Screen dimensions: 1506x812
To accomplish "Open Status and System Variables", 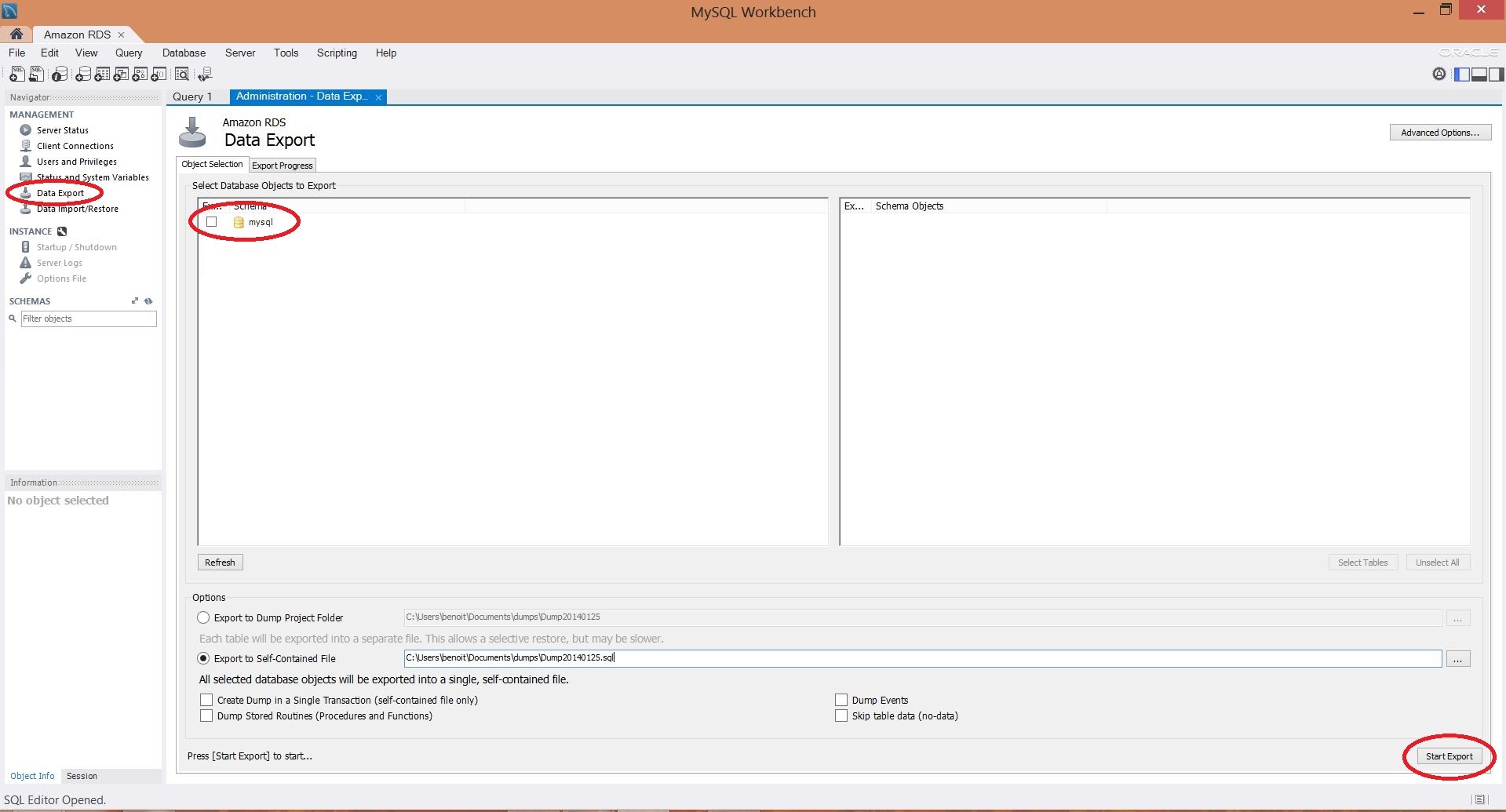I will [93, 177].
